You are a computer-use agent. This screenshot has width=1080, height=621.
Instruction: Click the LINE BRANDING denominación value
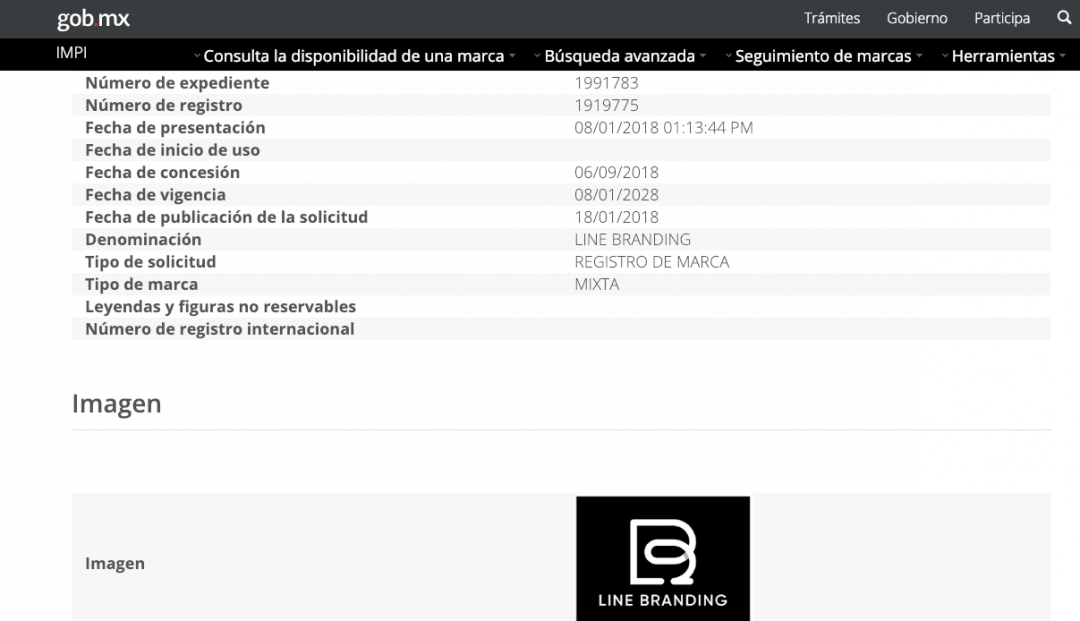point(632,239)
